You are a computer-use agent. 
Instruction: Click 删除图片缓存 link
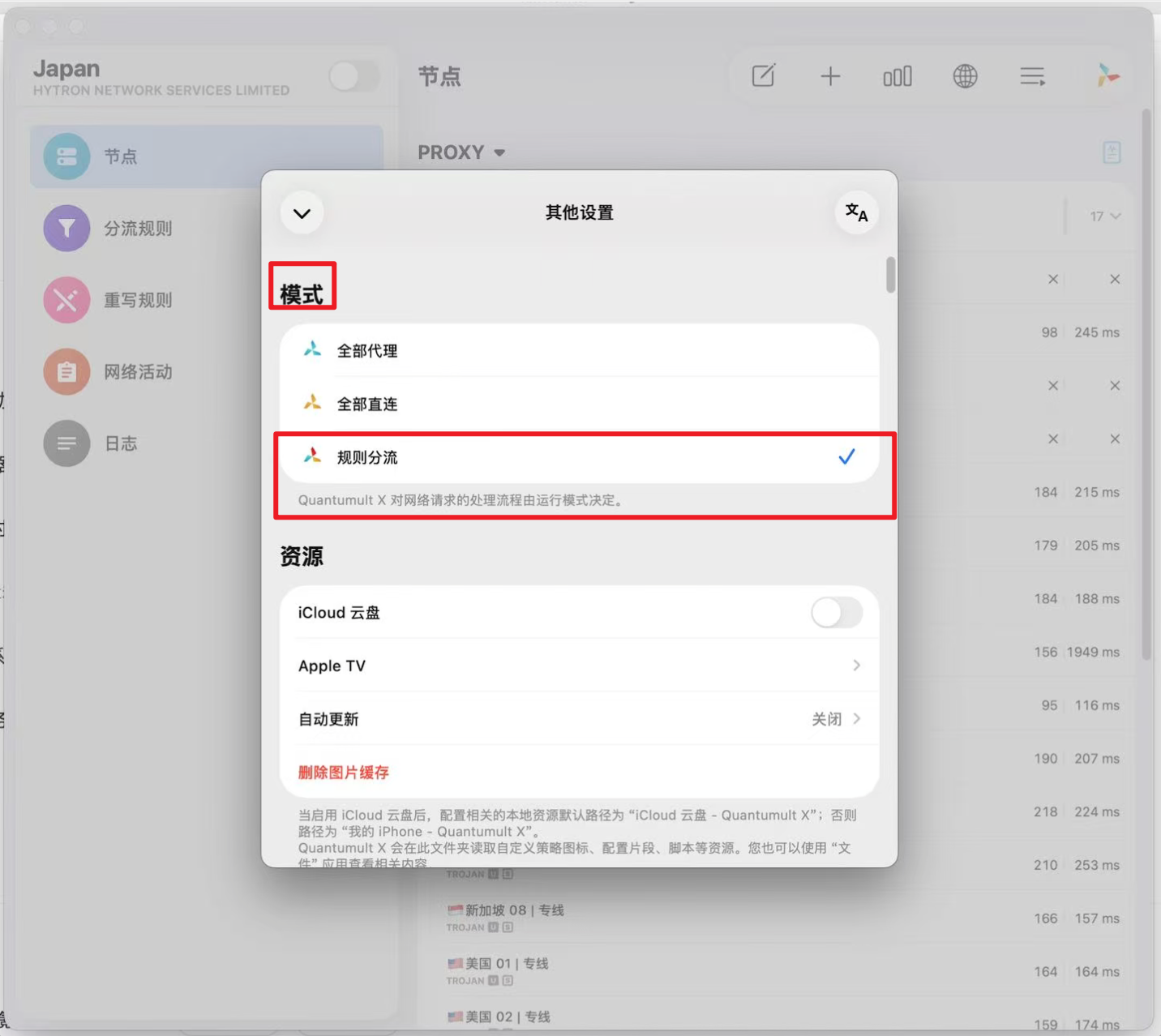(x=344, y=773)
